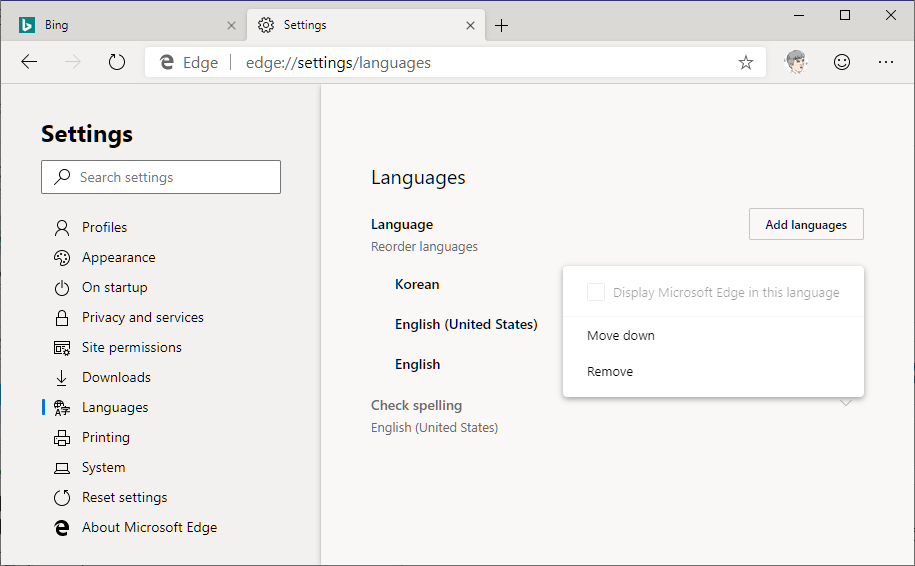Click the Add languages button

[x=806, y=225]
